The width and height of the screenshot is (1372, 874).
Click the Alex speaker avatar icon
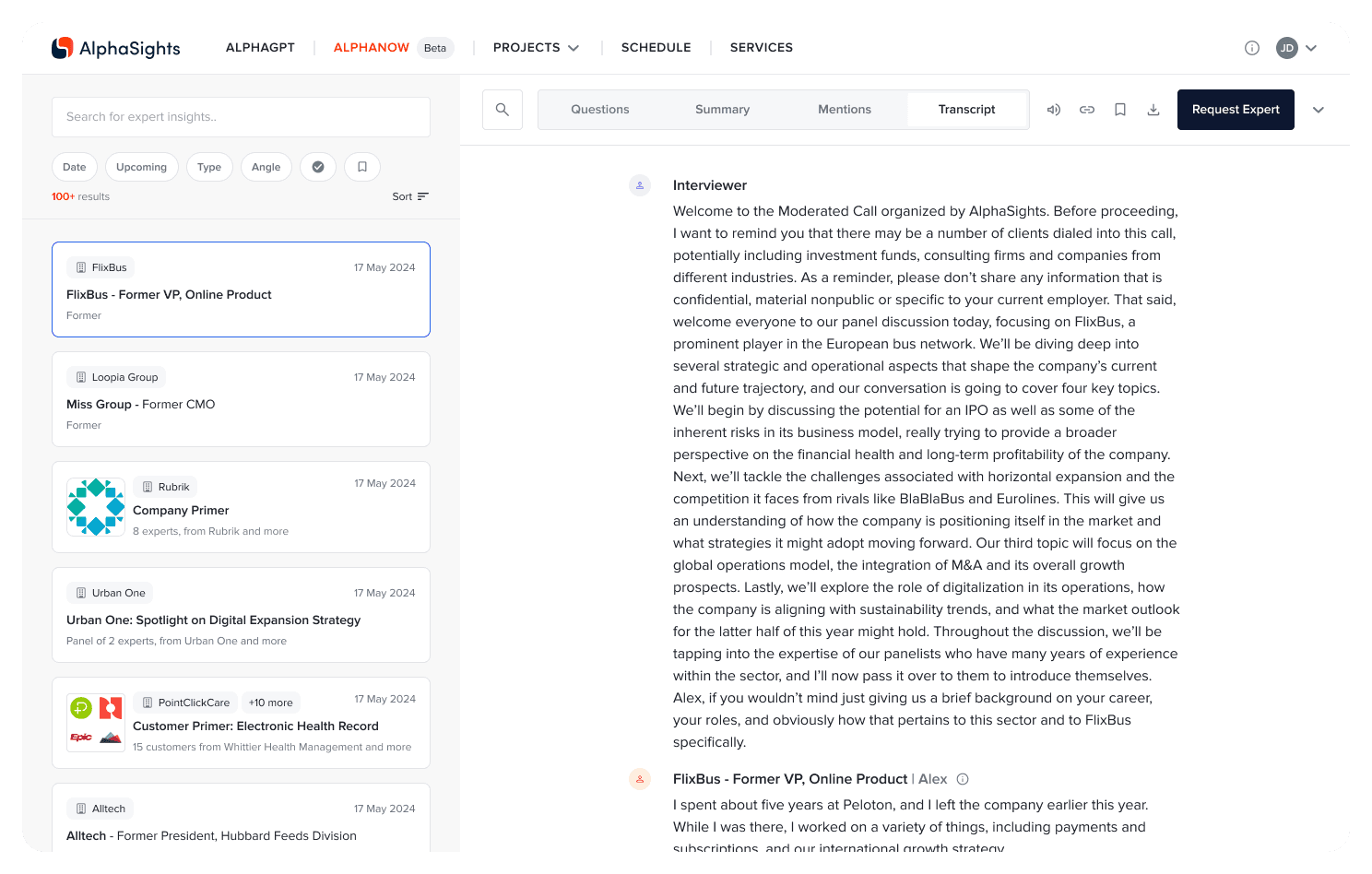point(640,779)
